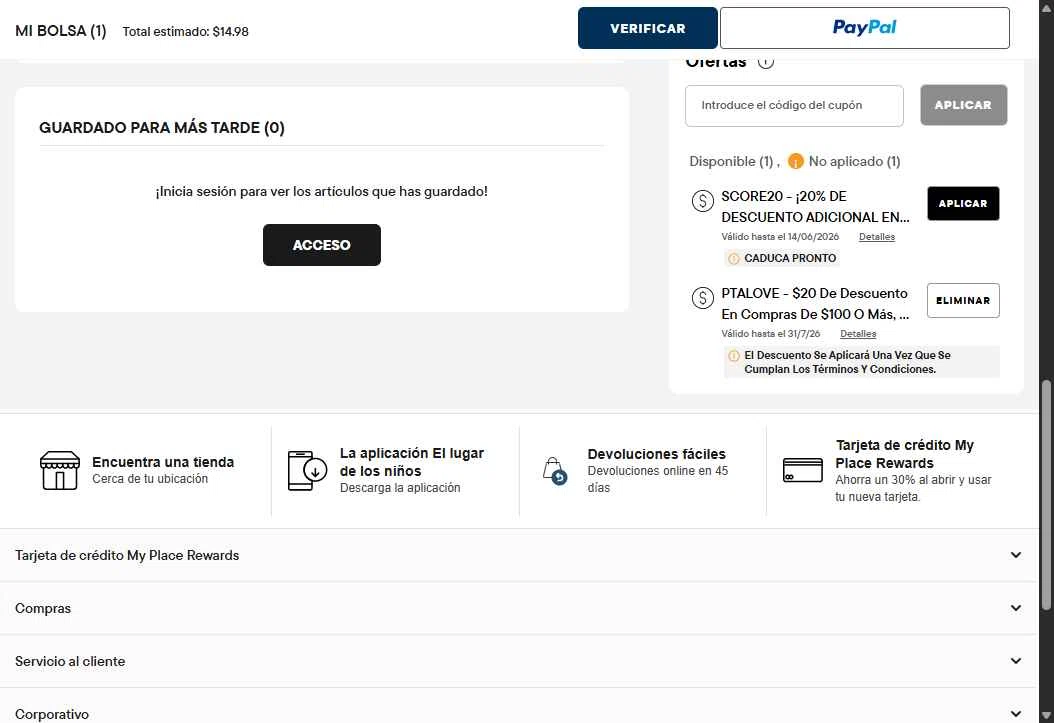Click the info icon in discount terms notice
Image resolution: width=1054 pixels, height=723 pixels.
pyautogui.click(x=733, y=355)
